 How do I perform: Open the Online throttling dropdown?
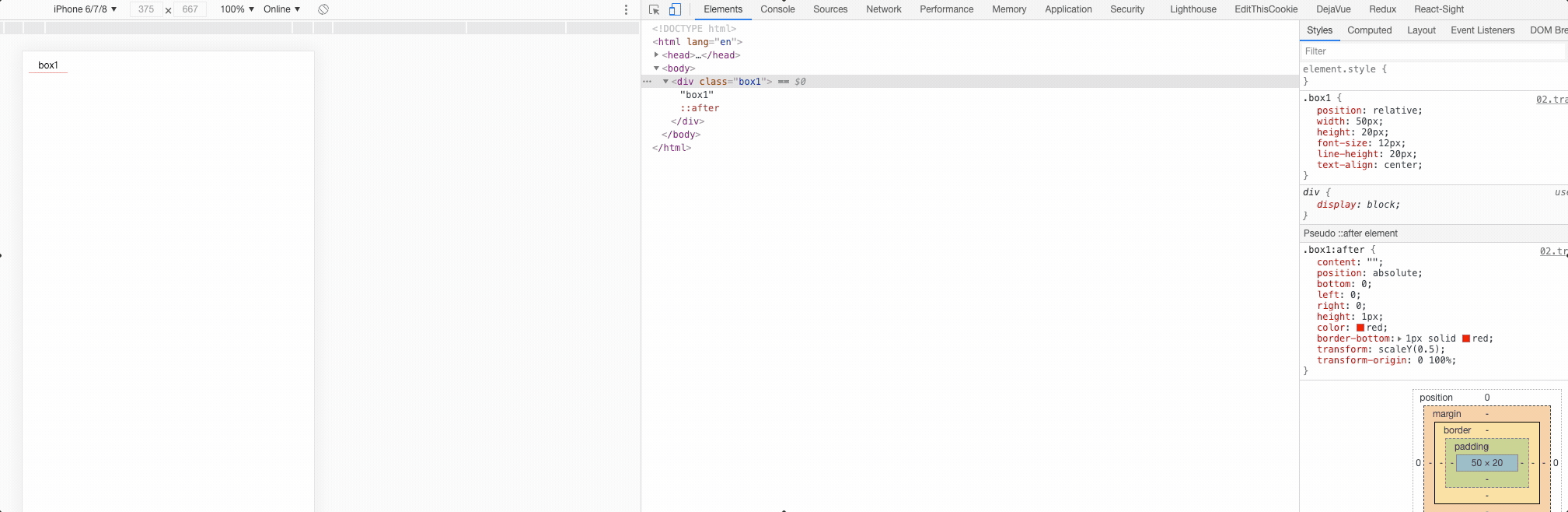click(x=281, y=9)
